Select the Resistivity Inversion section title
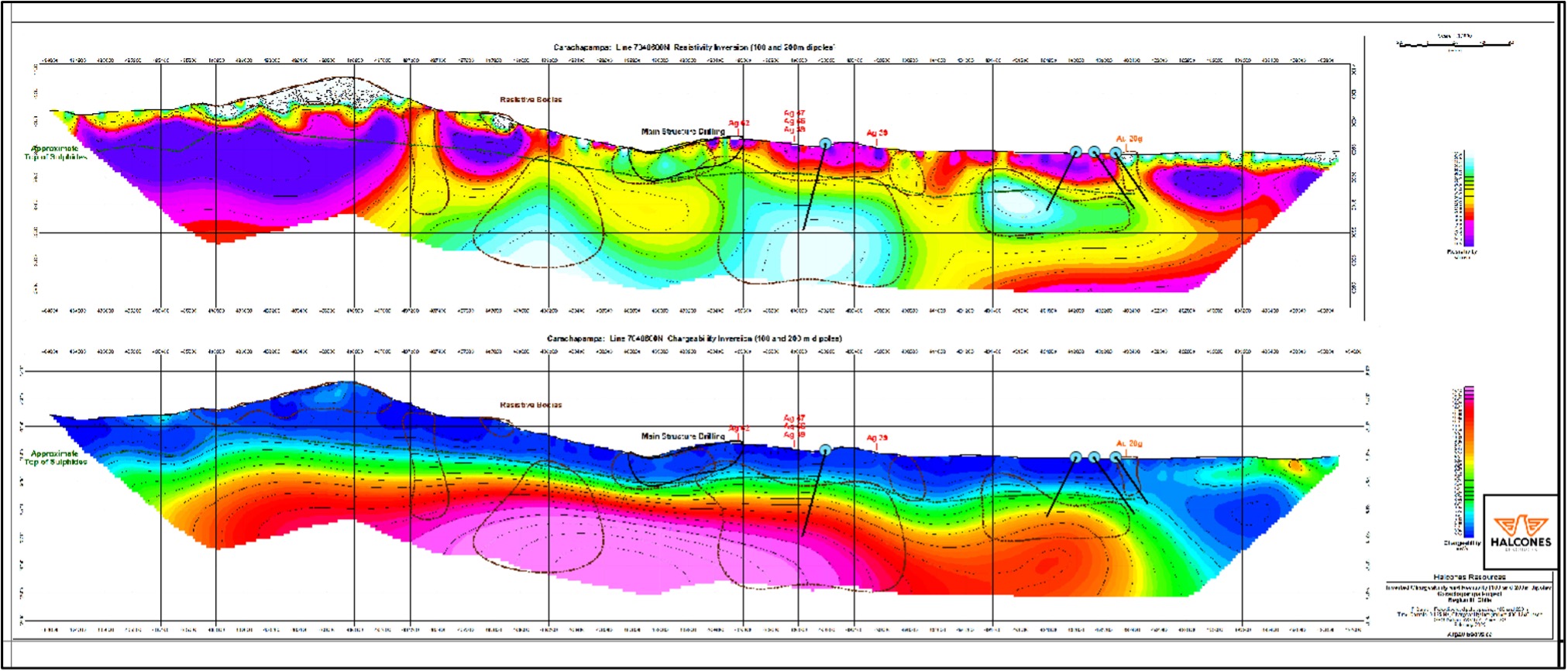1568x671 pixels. (693, 47)
